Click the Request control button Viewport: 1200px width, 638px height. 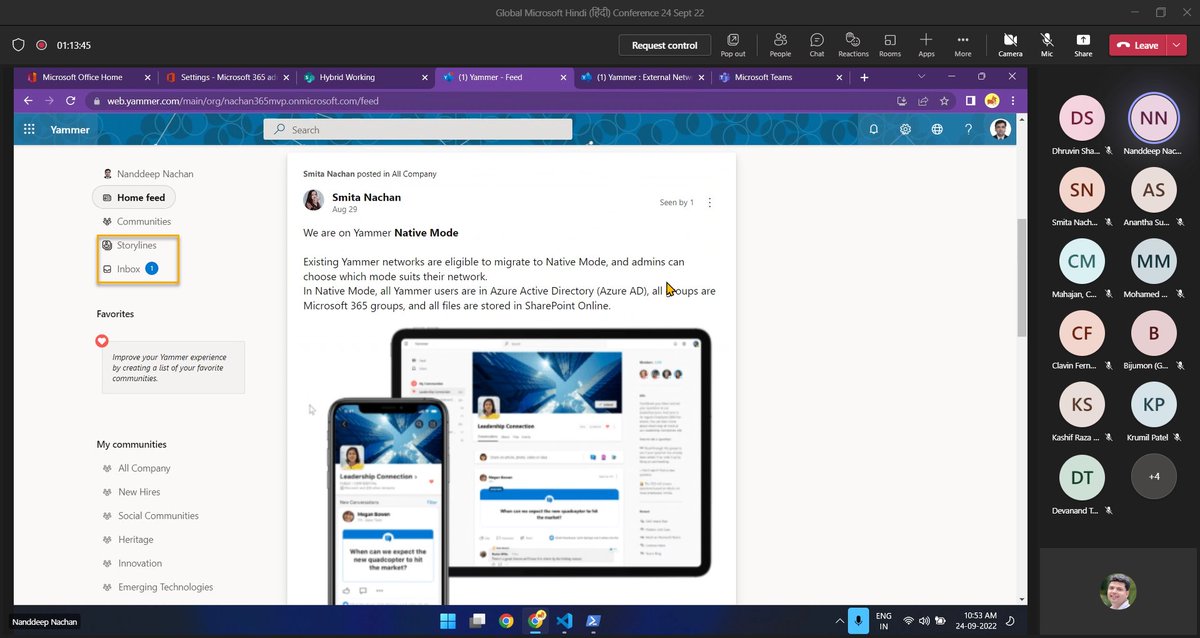click(665, 45)
